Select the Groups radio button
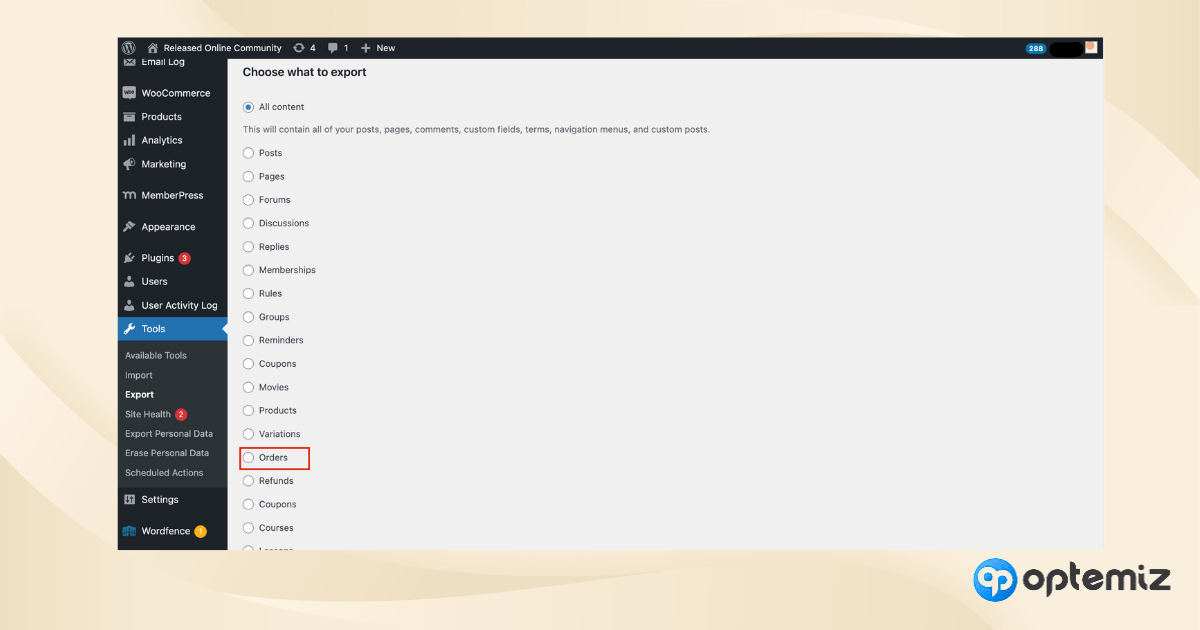 click(249, 317)
